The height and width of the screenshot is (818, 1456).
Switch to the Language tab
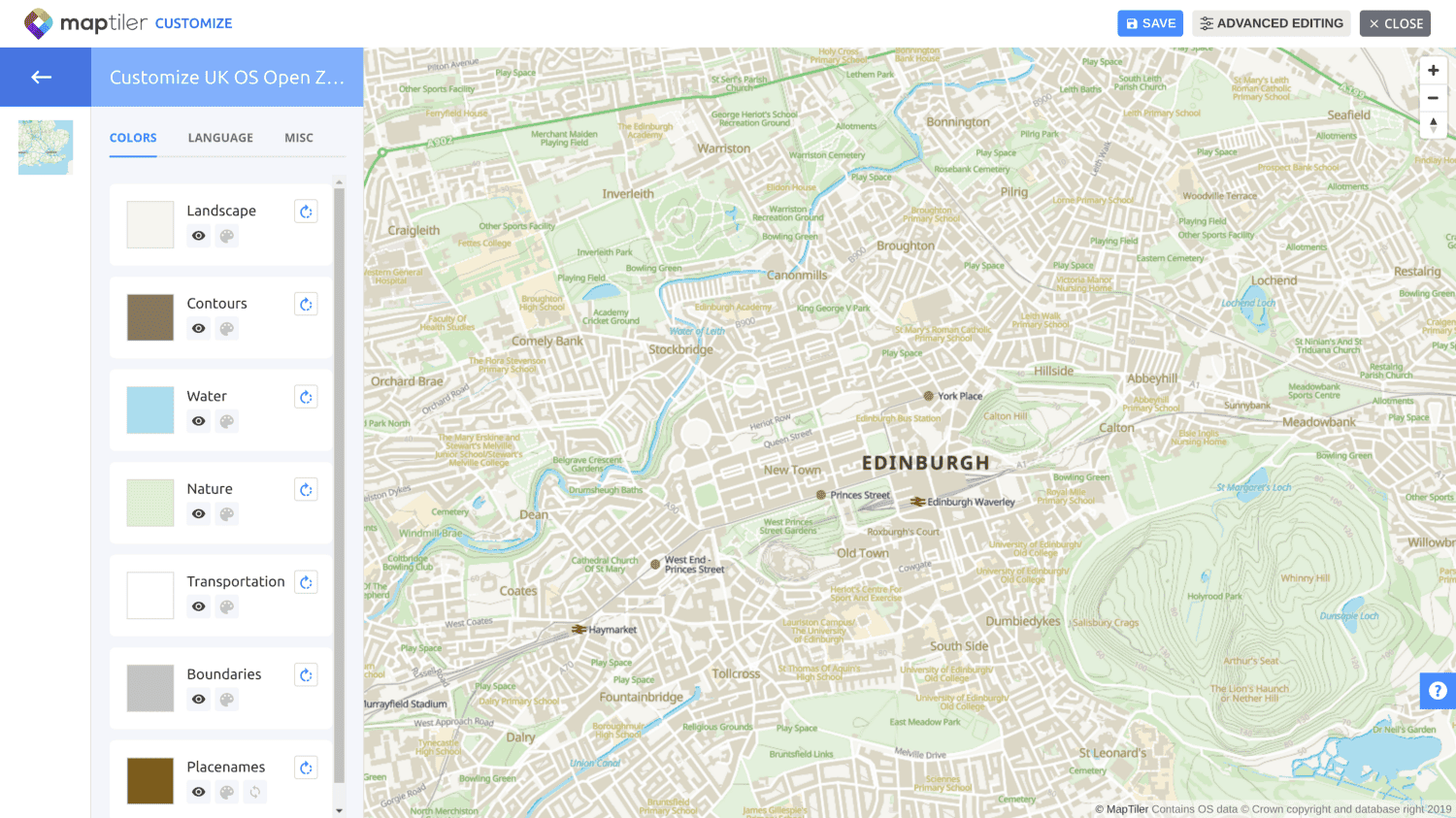pos(220,138)
